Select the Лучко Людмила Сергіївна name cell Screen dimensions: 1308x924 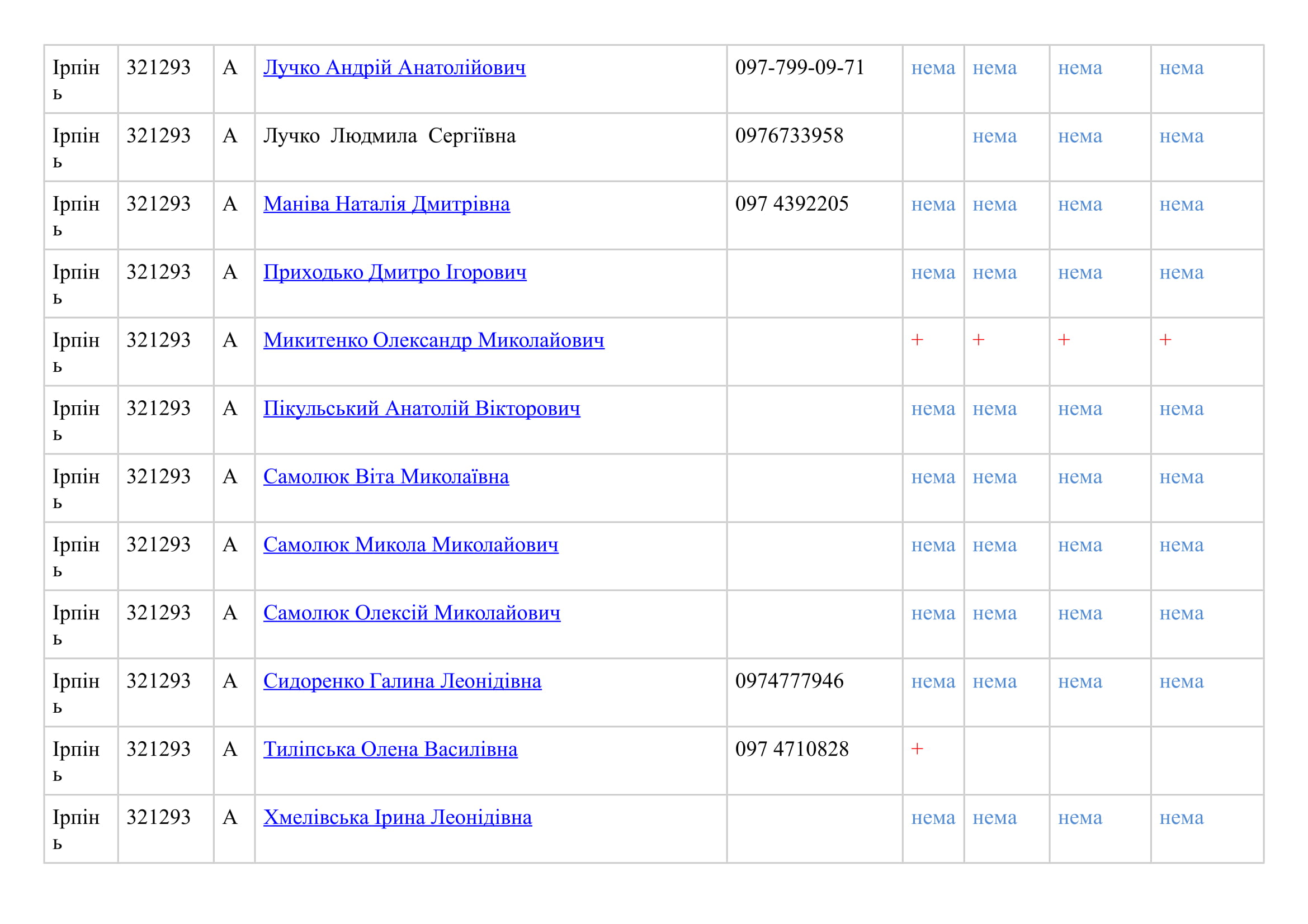(x=389, y=136)
